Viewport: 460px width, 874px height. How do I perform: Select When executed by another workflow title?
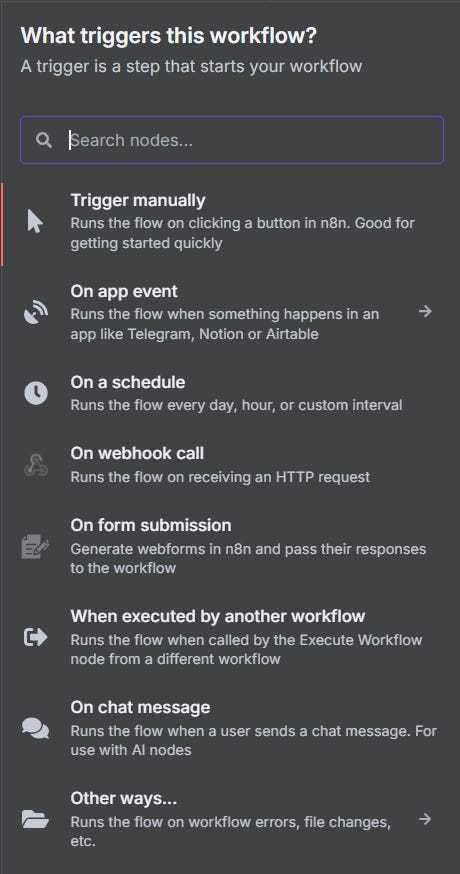point(217,616)
